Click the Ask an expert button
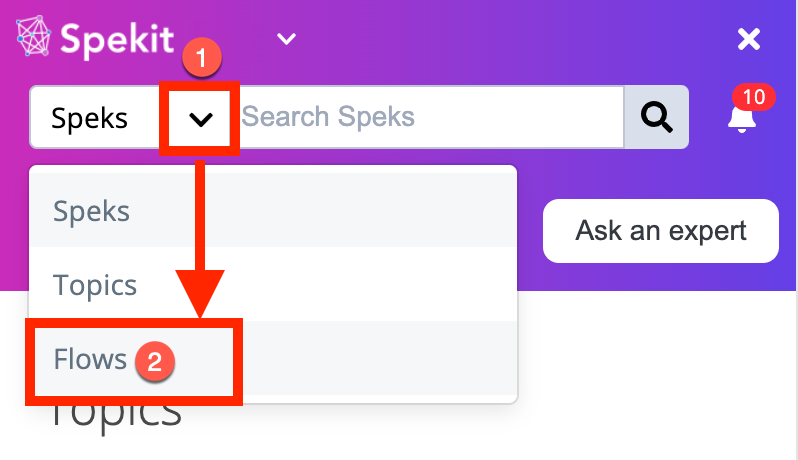Image resolution: width=798 pixels, height=460 pixels. click(661, 231)
